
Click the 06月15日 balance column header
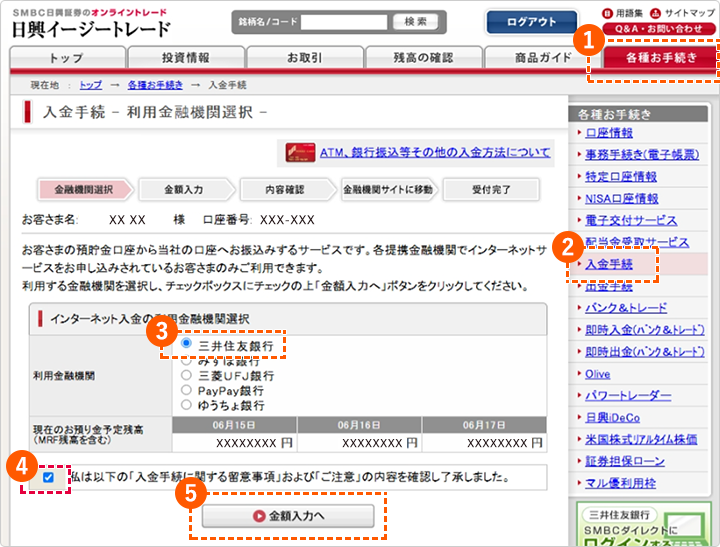coord(234,425)
